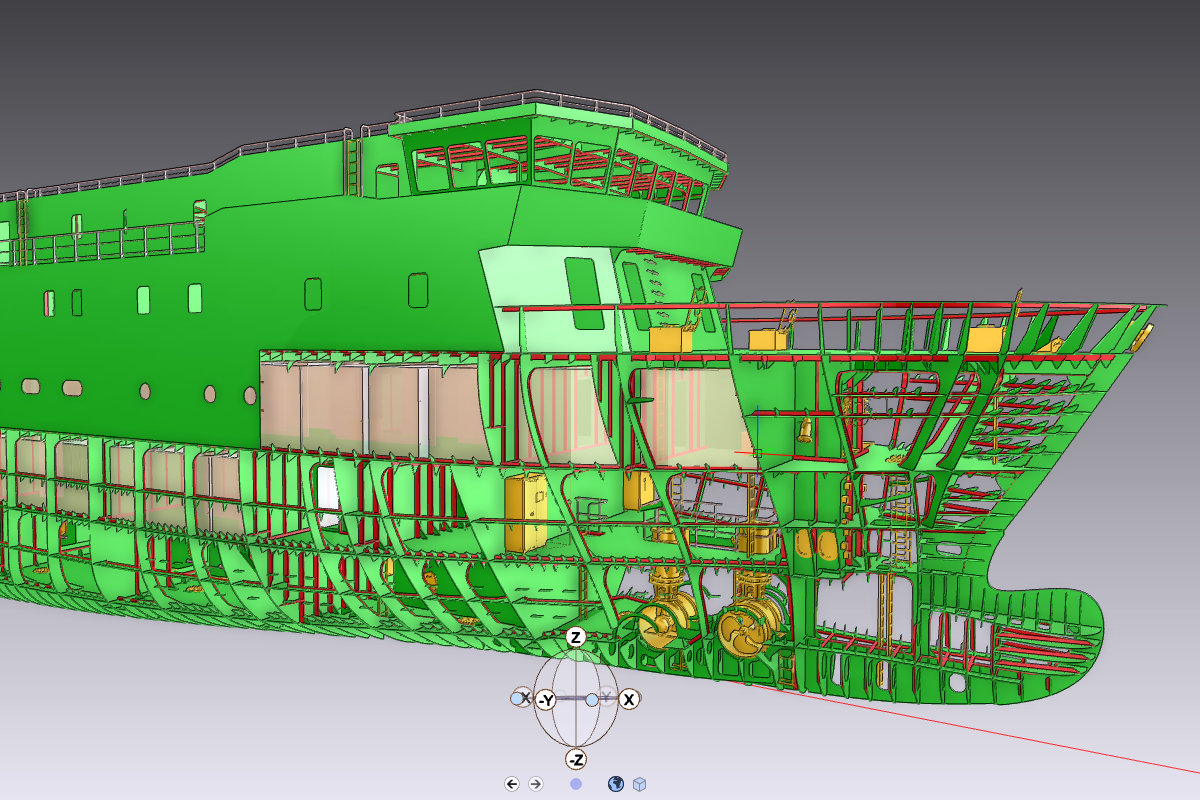This screenshot has width=1200, height=800.
Task: Click the light-blue handle at the gizmo's left
Action: coord(517,698)
